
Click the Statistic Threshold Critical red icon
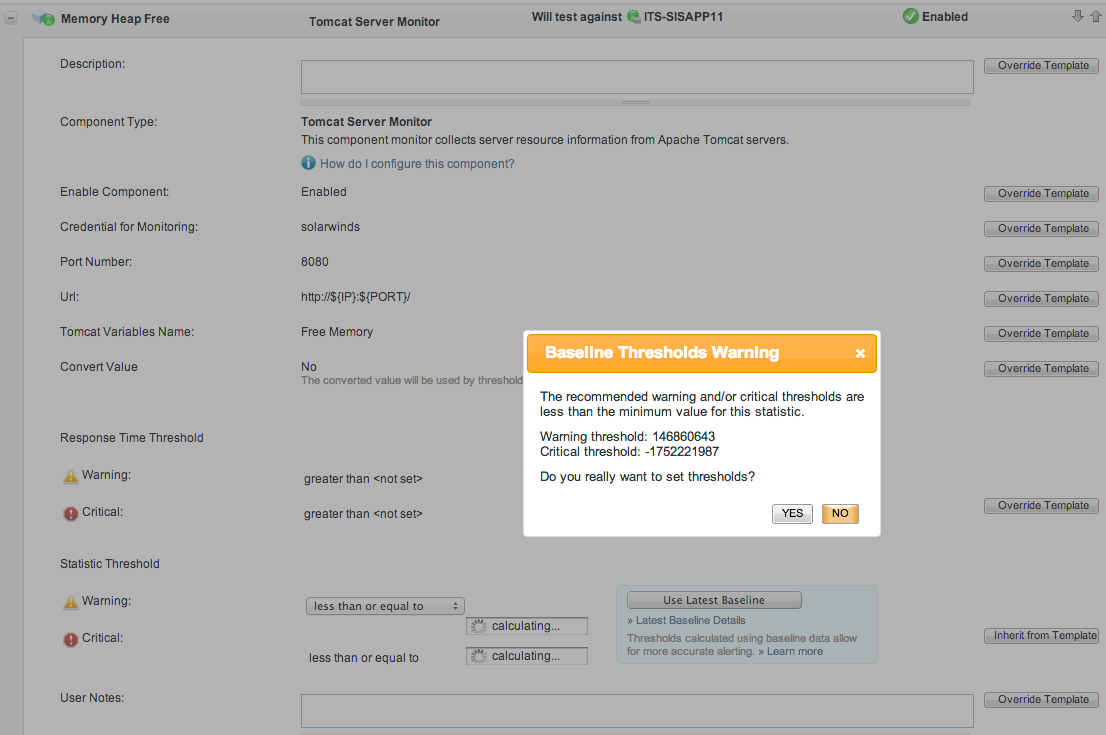[x=71, y=640]
